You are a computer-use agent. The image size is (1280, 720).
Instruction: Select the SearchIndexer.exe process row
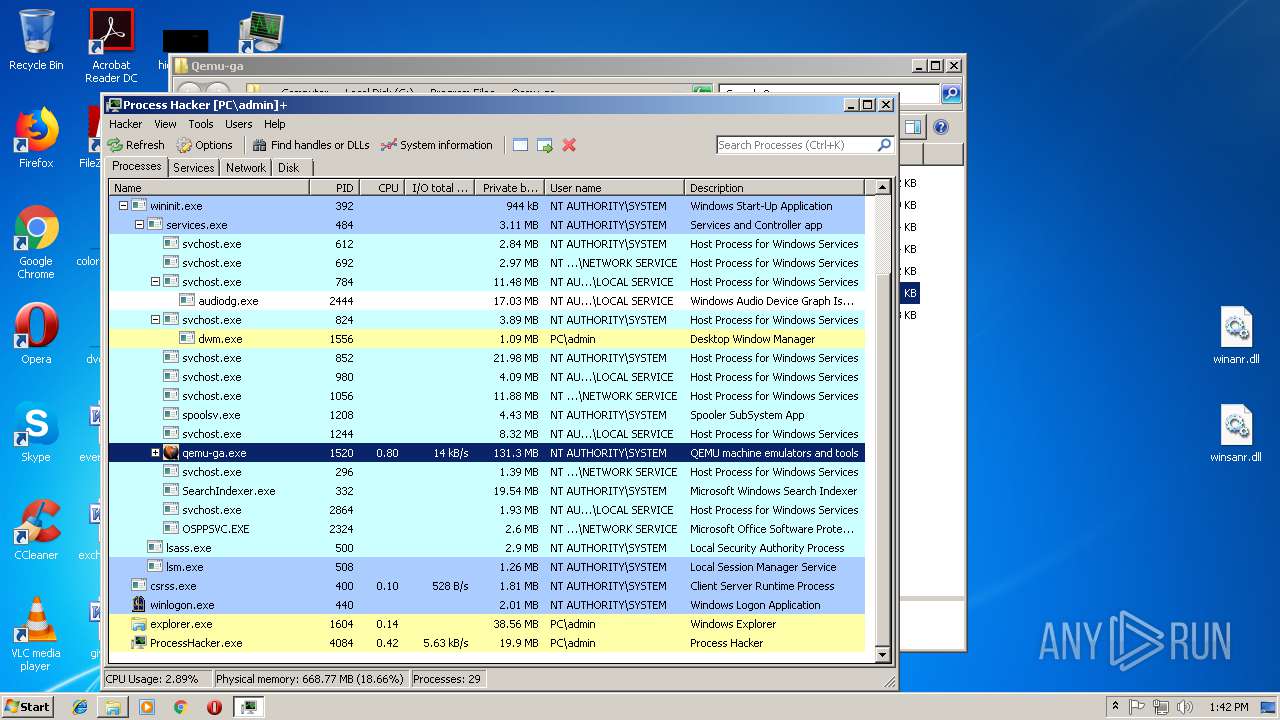coord(486,491)
